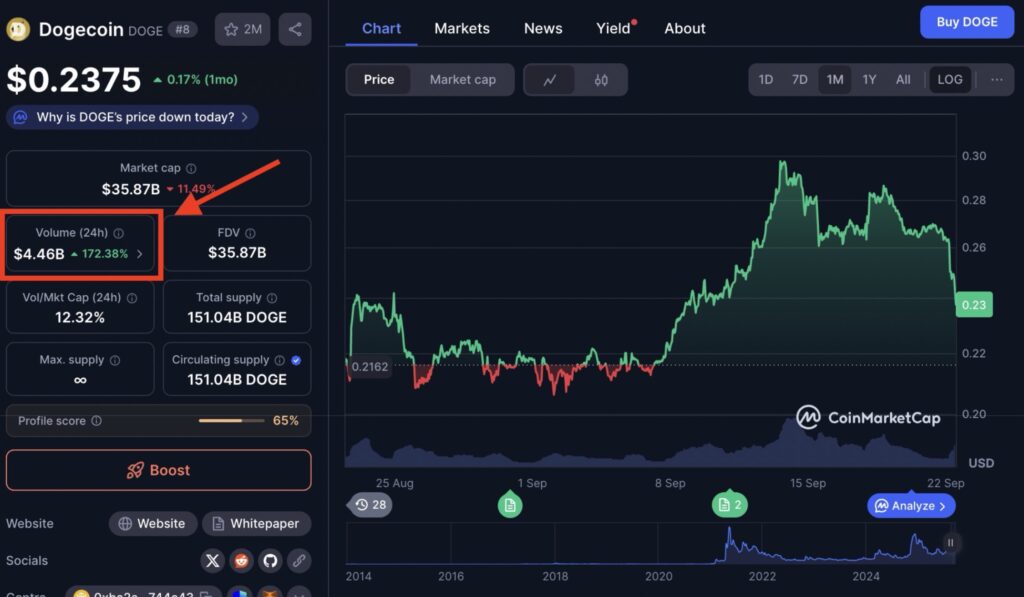Open Volume (24h) info icon
This screenshot has height=597, width=1024.
tap(118, 233)
